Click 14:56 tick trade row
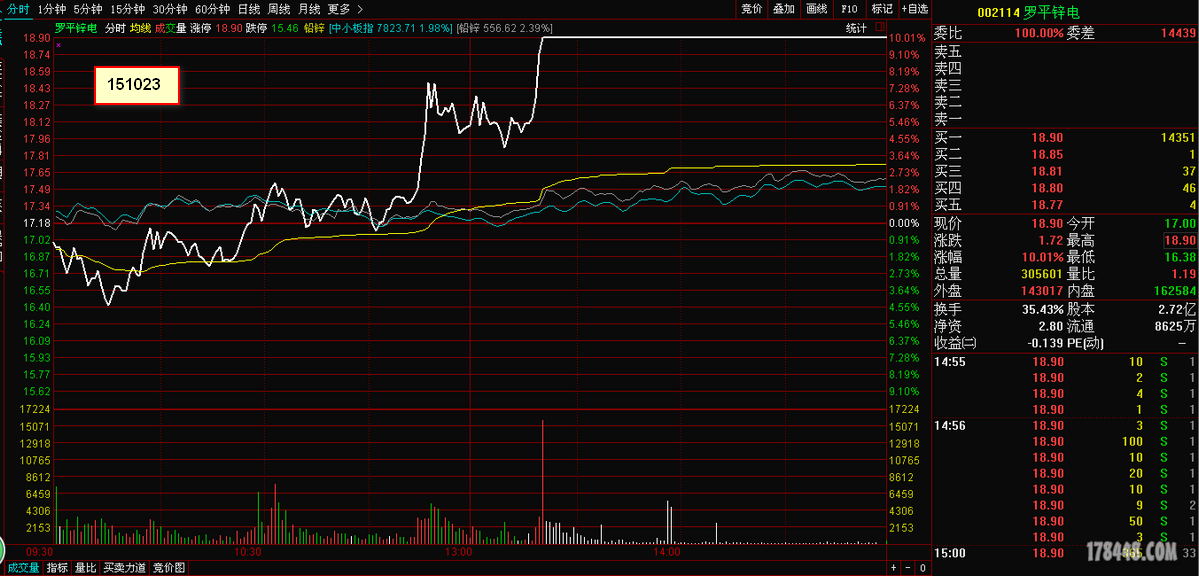Screen dimensions: 1199x576 tap(1064, 426)
